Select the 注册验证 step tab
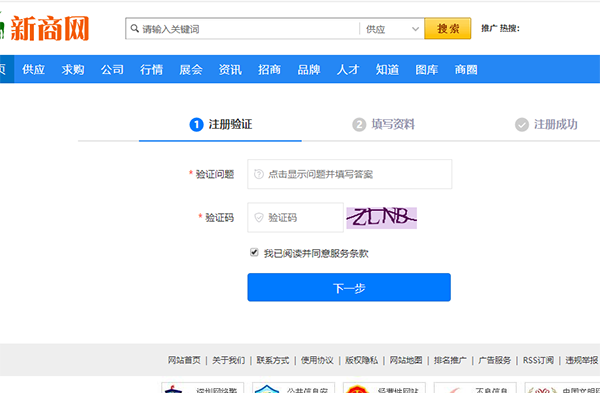Image resolution: width=600 pixels, height=393 pixels. pyautogui.click(x=220, y=124)
